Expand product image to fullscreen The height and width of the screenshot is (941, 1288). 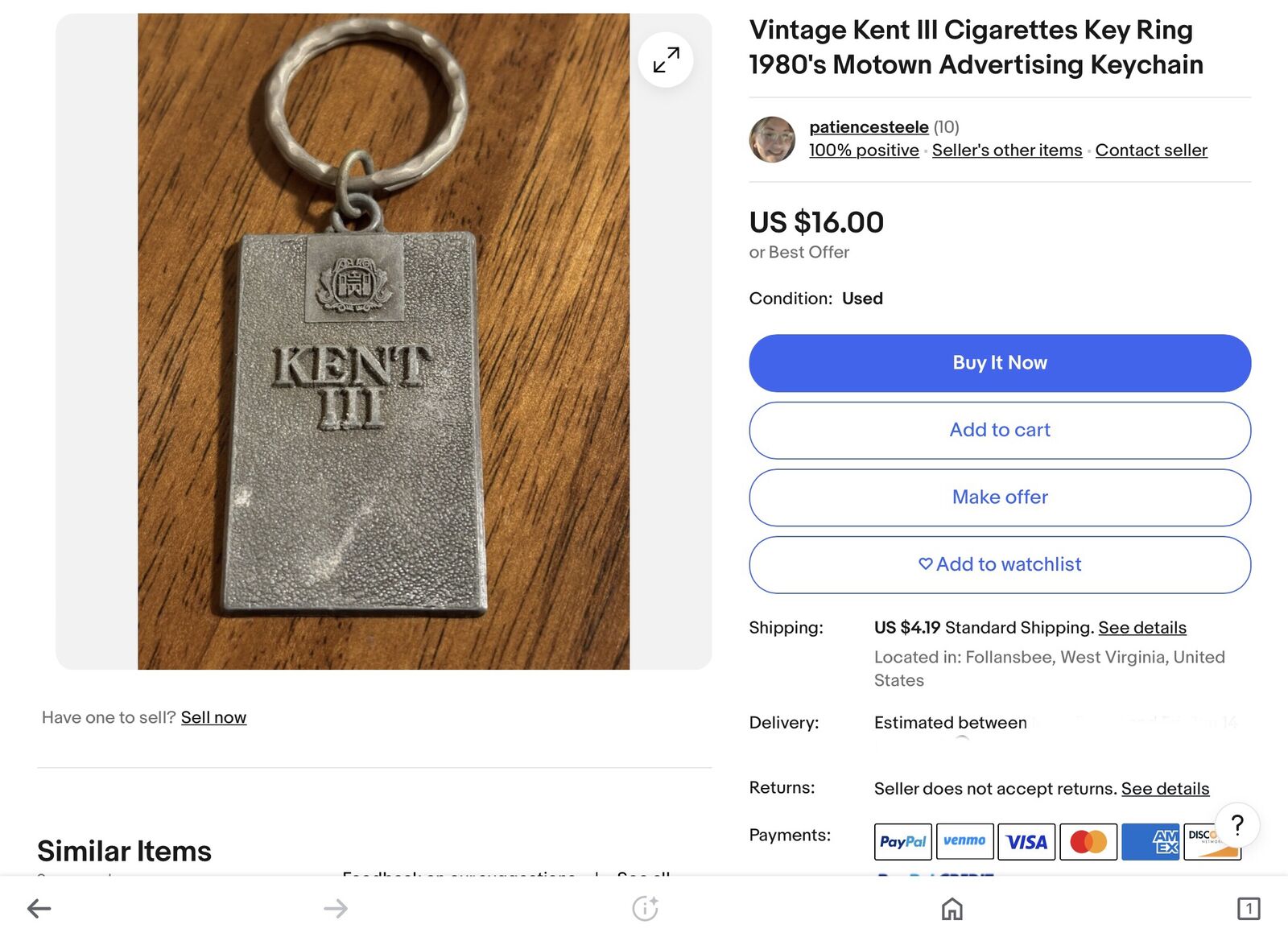tap(666, 60)
